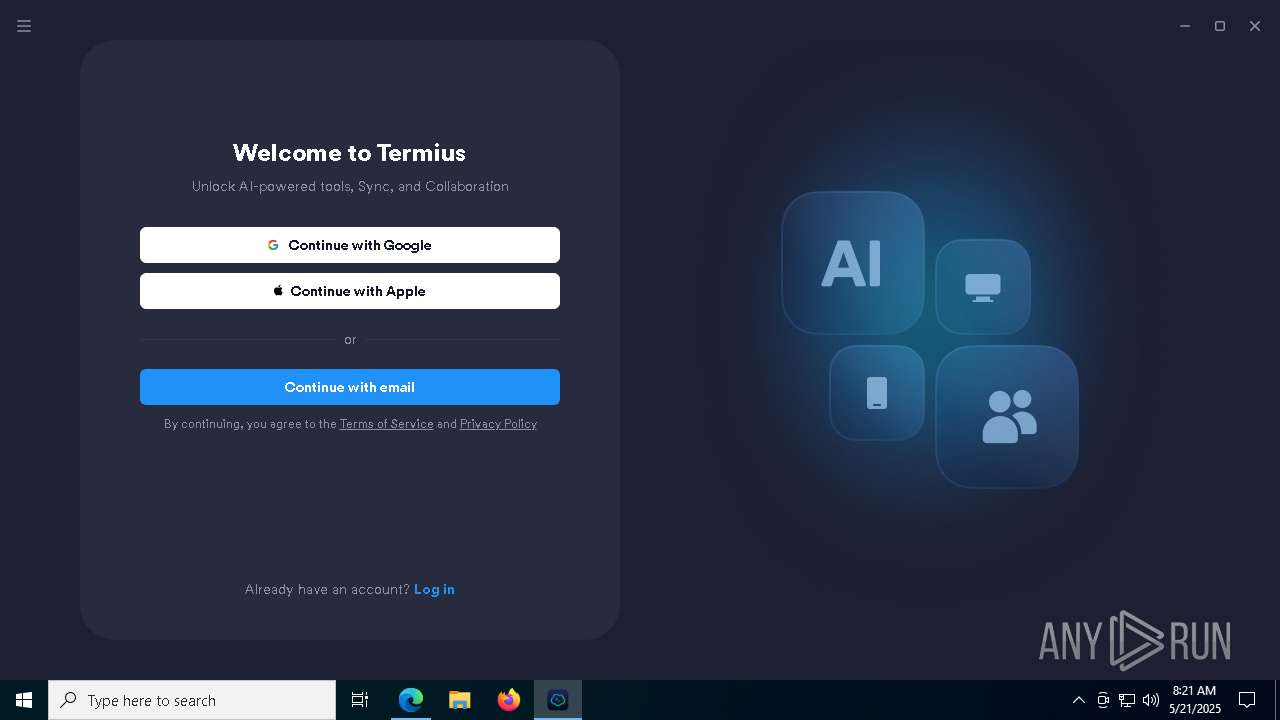This screenshot has height=720, width=1280.
Task: Open the volume tray icon
Action: 1151,700
